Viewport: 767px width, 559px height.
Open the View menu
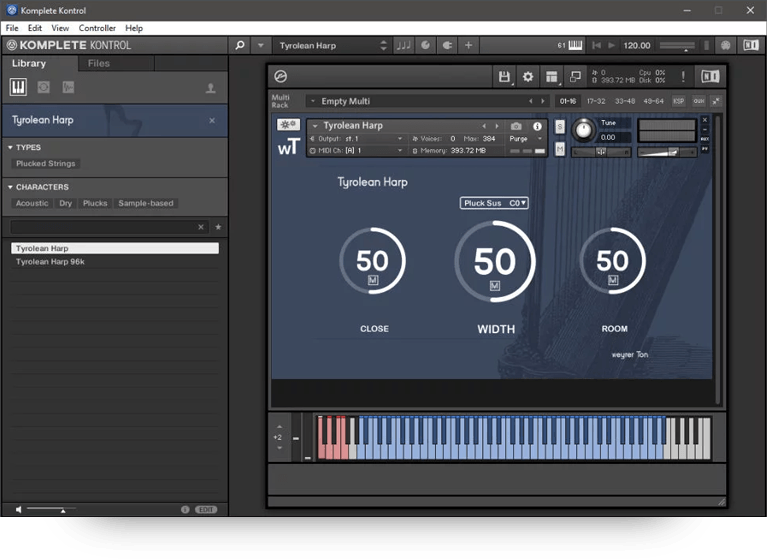click(x=60, y=28)
